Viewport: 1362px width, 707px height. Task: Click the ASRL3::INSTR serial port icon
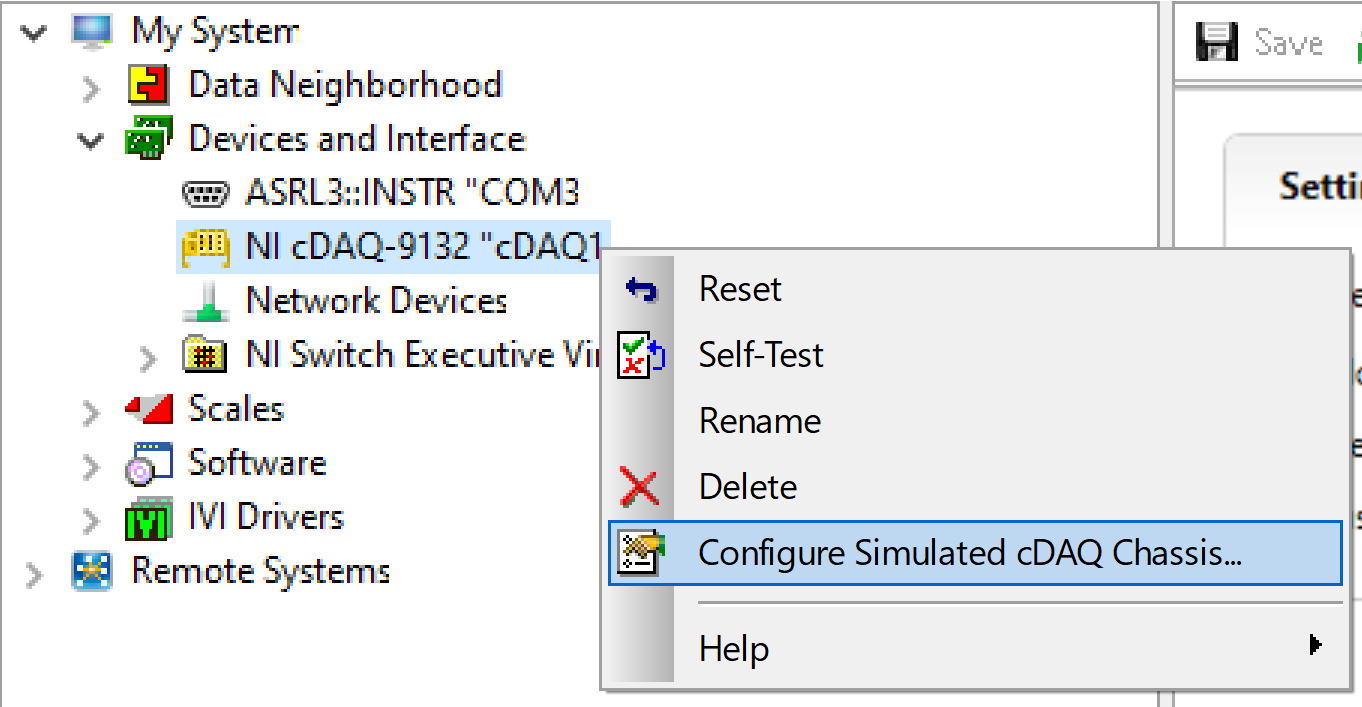[206, 192]
